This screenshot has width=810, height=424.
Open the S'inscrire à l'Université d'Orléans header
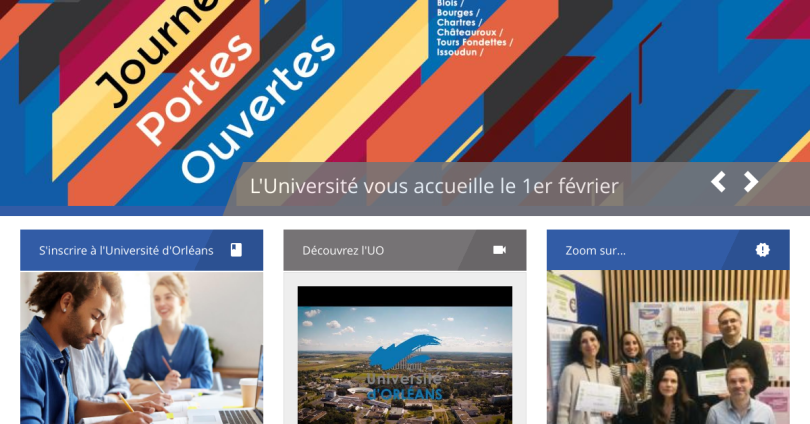click(x=142, y=250)
